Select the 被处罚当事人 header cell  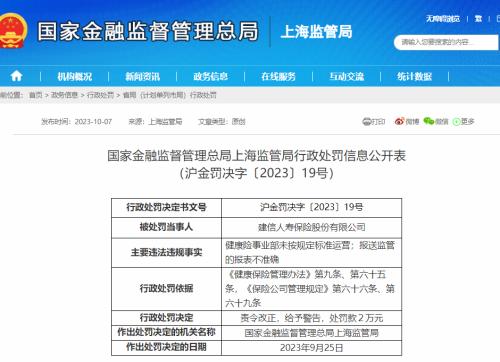click(x=166, y=228)
